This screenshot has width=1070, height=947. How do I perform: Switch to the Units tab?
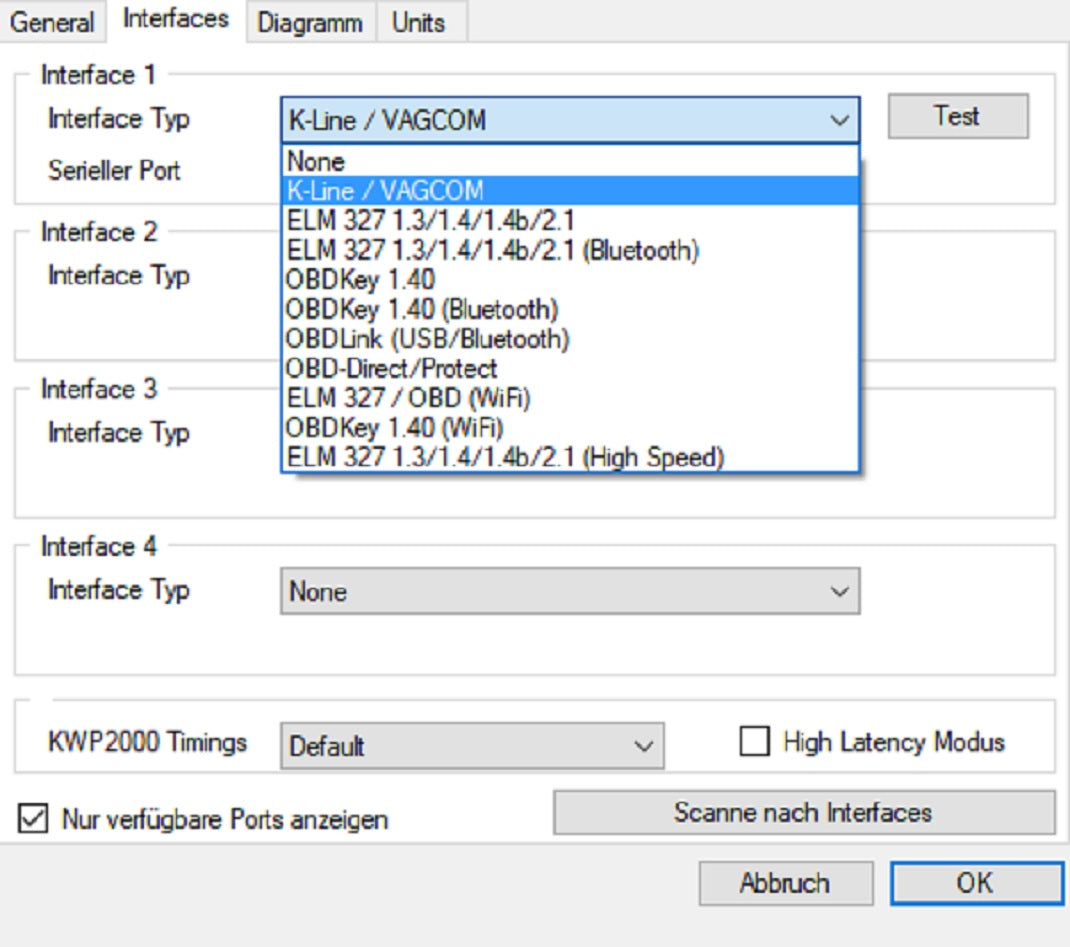tap(418, 22)
